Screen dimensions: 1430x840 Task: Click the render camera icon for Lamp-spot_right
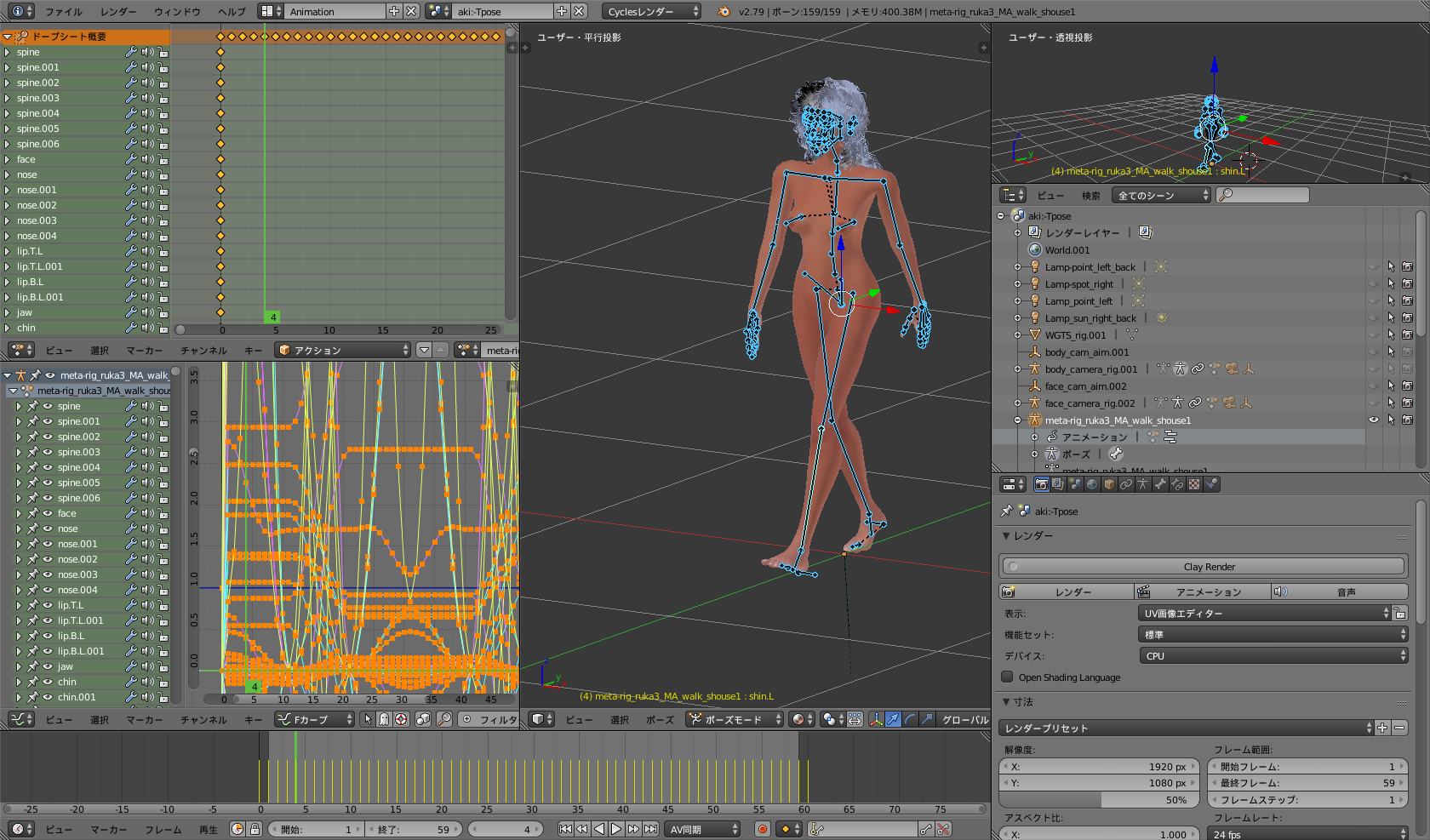pos(1407,284)
